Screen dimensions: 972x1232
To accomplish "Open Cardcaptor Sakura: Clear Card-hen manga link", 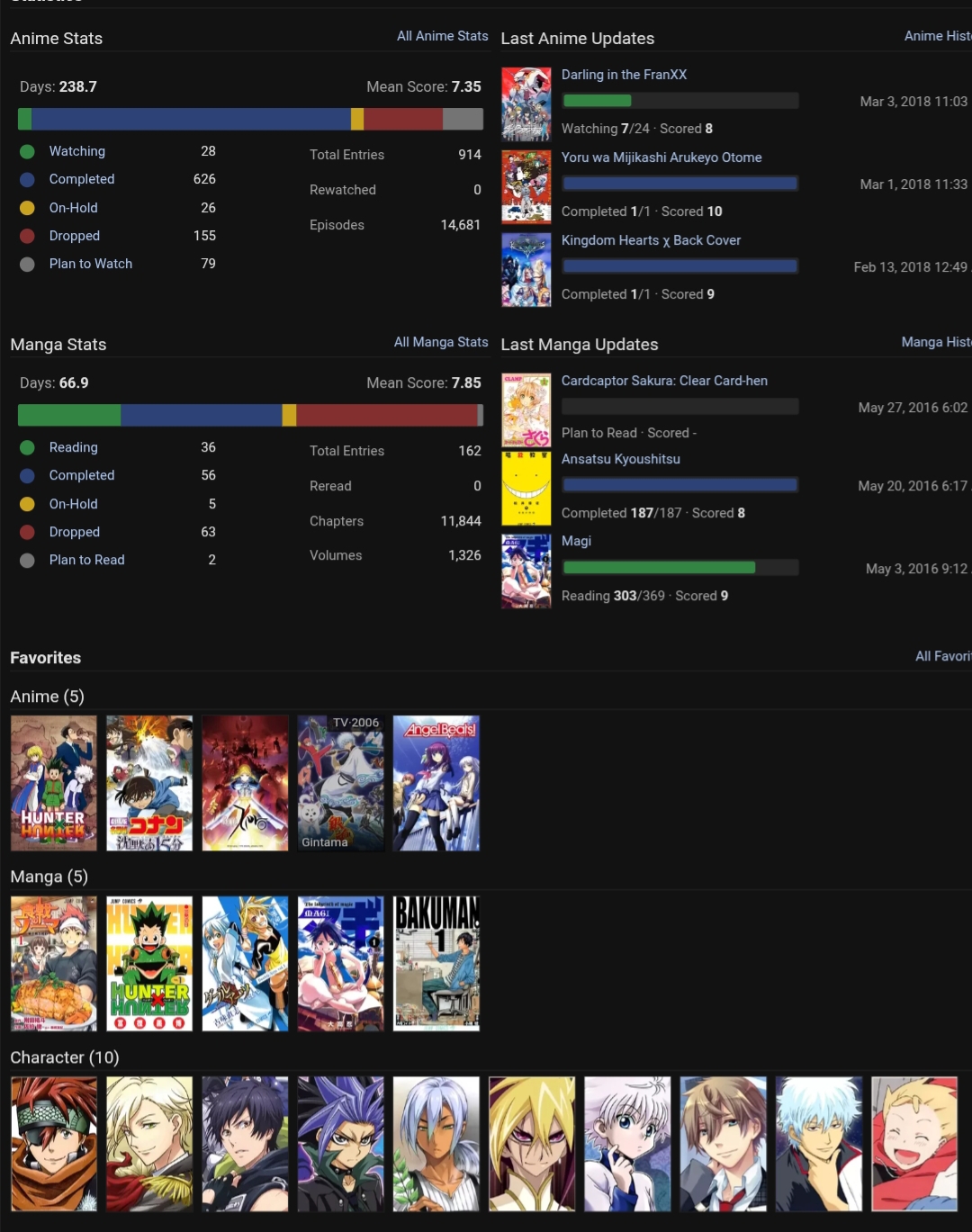I will 664,381.
